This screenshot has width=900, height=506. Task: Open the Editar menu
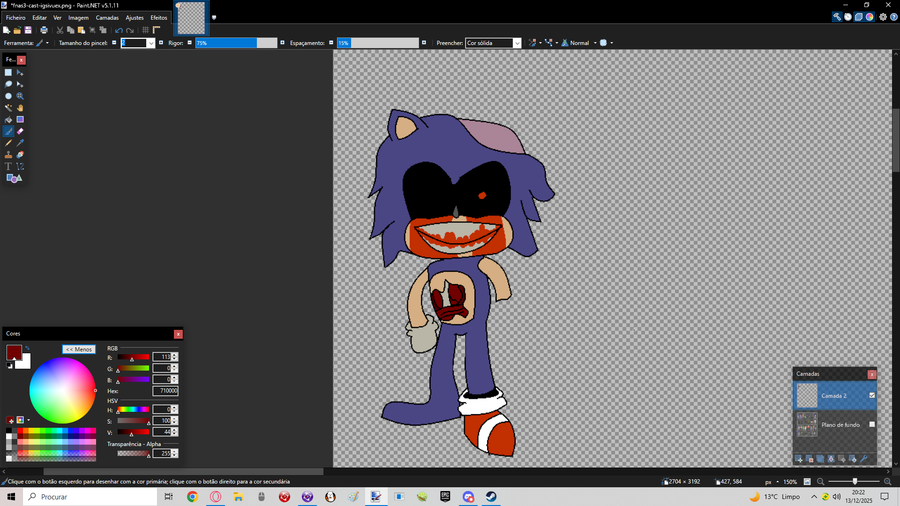pos(39,18)
